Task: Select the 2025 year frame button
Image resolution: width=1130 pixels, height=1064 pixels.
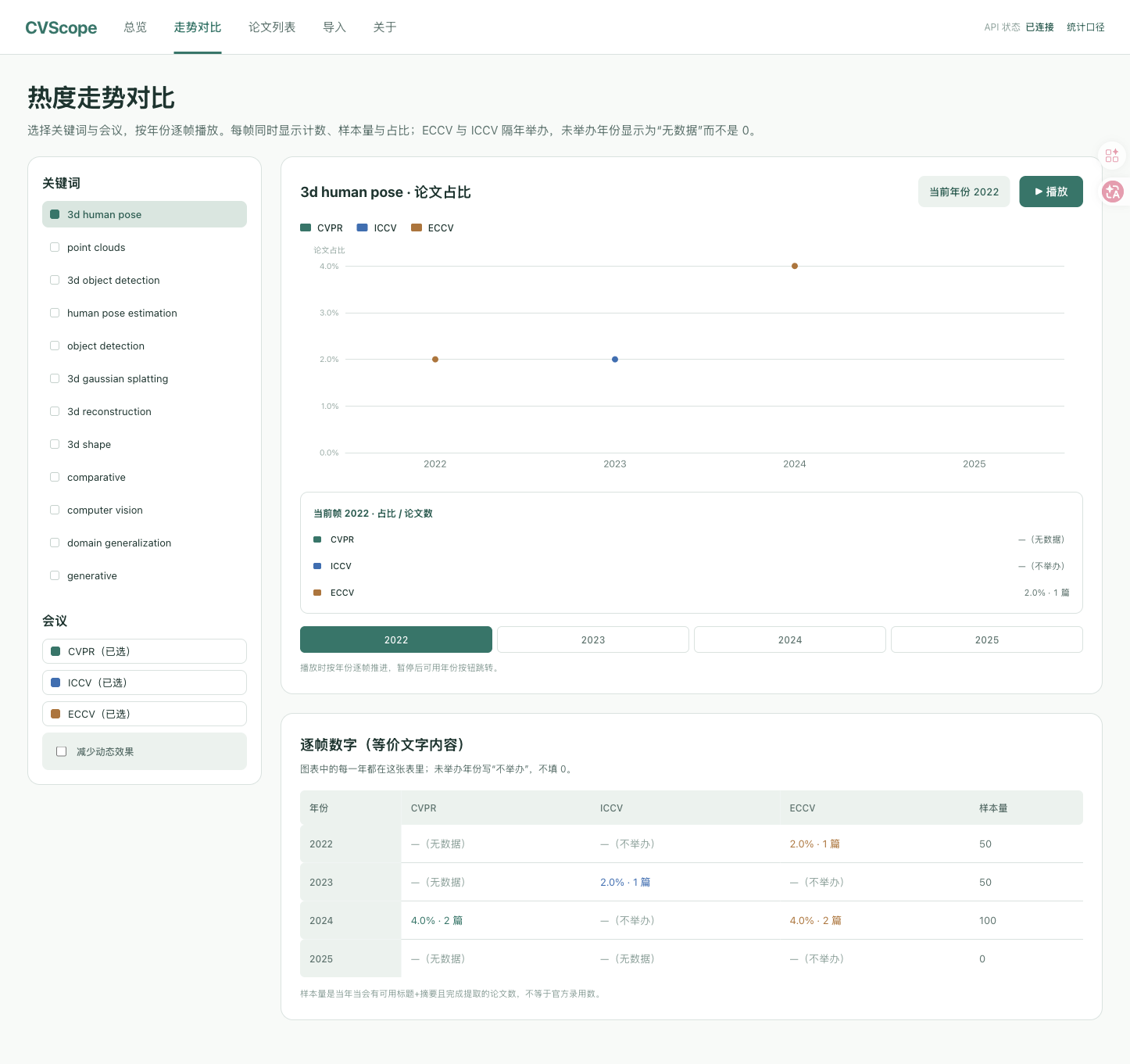Action: (x=987, y=639)
